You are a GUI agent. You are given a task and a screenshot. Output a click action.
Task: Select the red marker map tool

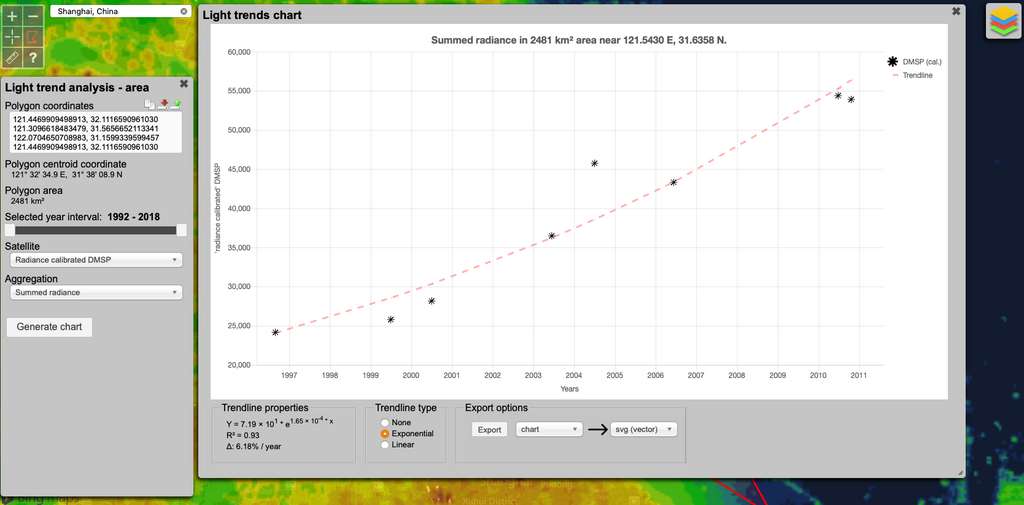(35, 36)
